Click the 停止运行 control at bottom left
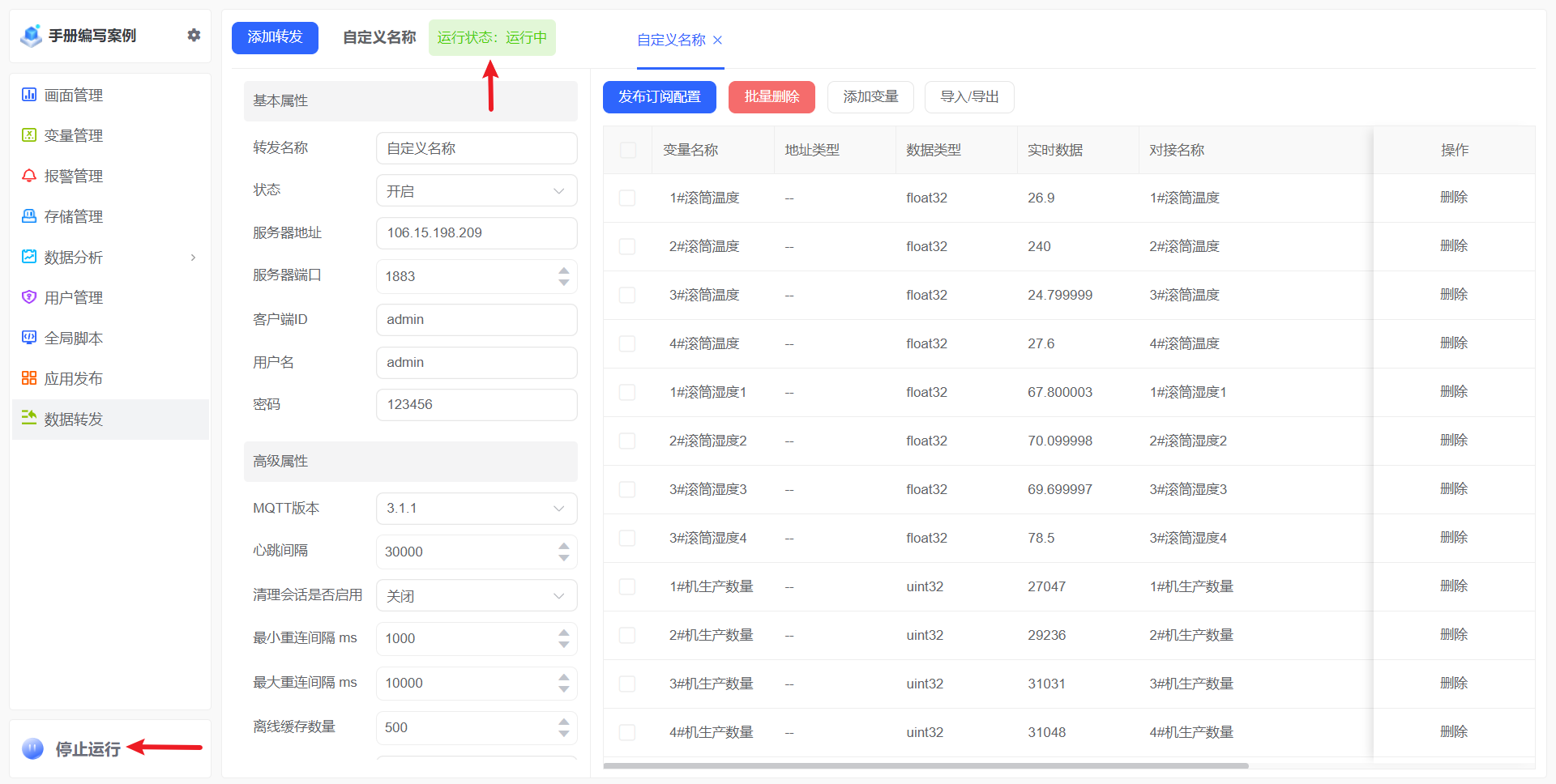Screen dimensions: 1556x784 (87, 749)
